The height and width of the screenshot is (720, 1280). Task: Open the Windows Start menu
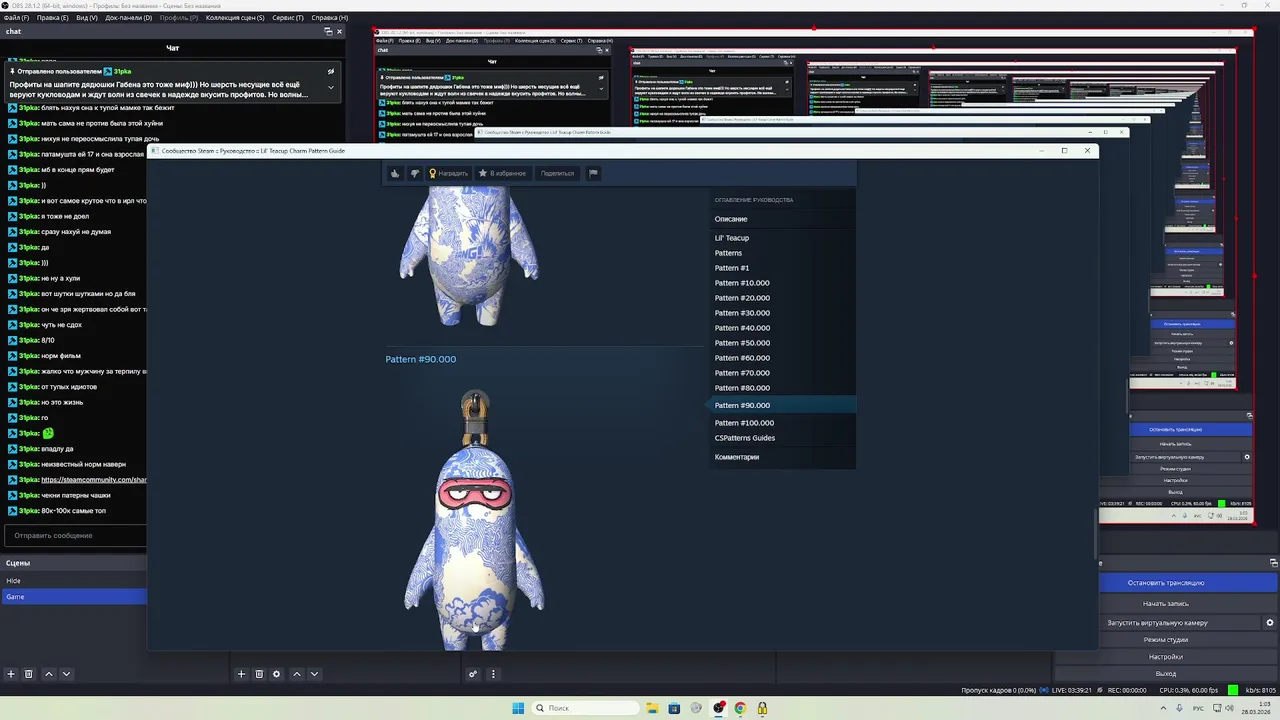click(518, 708)
